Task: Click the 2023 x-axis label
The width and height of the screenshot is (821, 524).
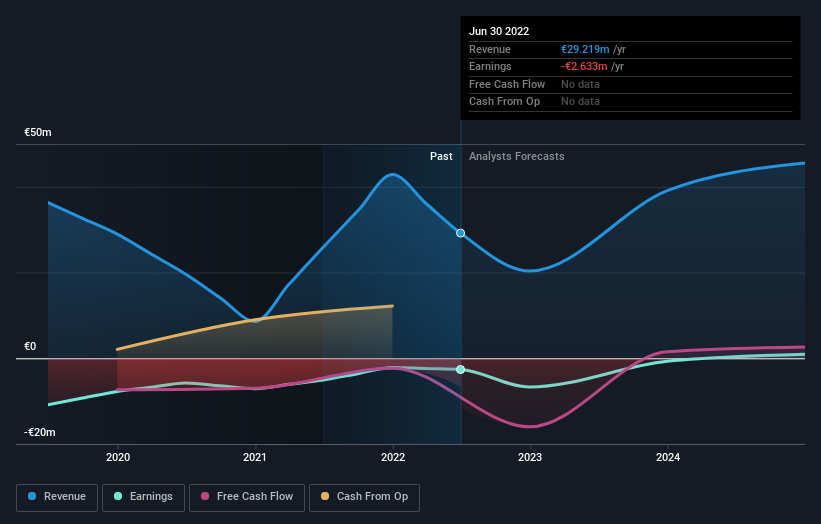Action: tap(530, 457)
